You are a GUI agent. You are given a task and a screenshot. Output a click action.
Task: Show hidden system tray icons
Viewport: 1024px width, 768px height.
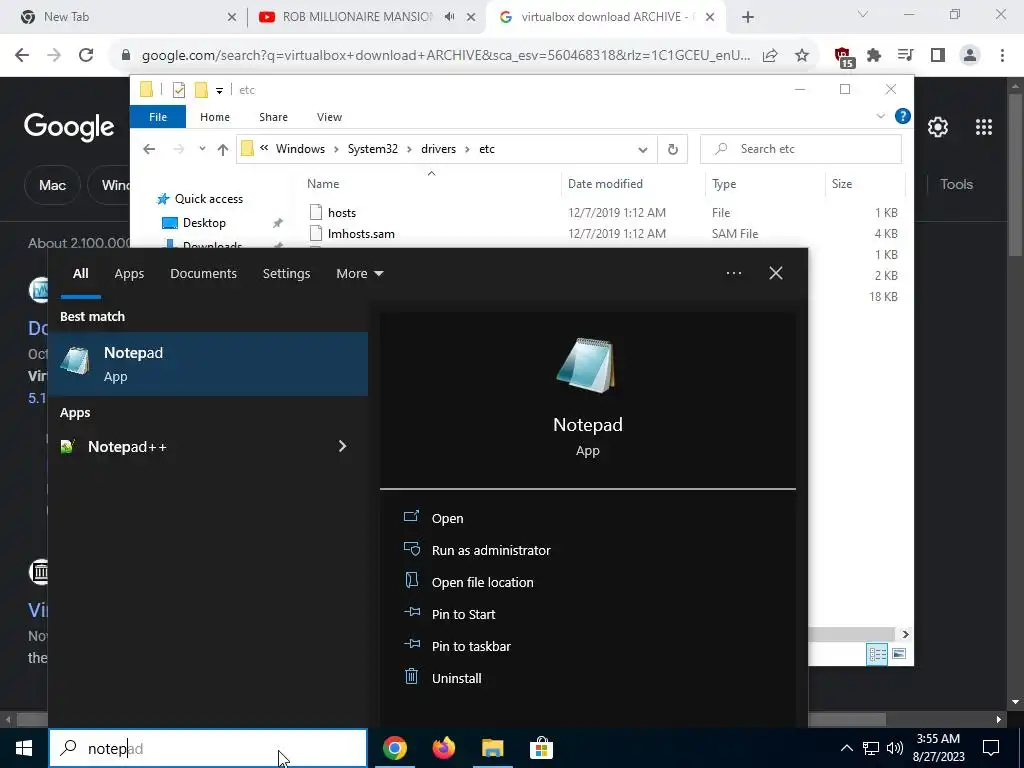846,748
